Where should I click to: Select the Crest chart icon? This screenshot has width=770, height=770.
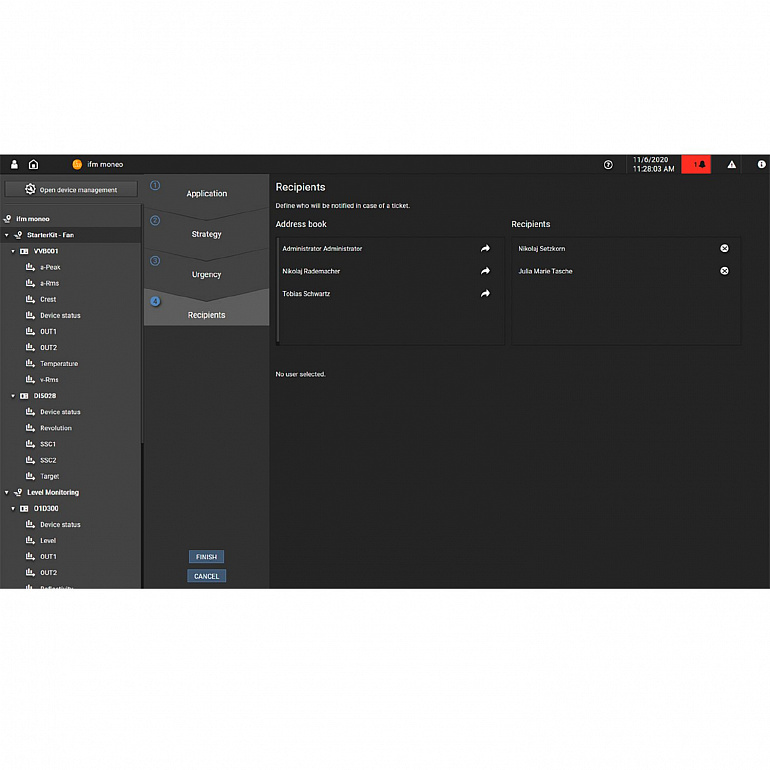click(30, 299)
